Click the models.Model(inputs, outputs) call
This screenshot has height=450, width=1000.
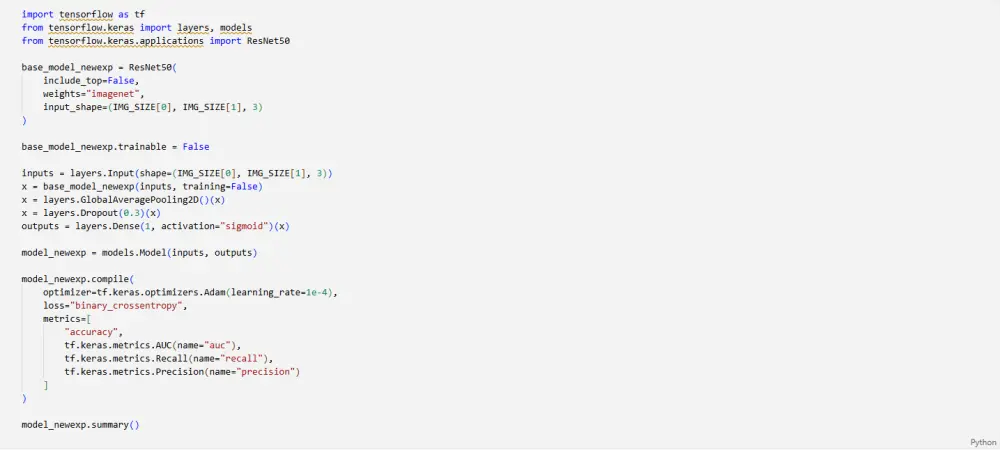[179, 253]
